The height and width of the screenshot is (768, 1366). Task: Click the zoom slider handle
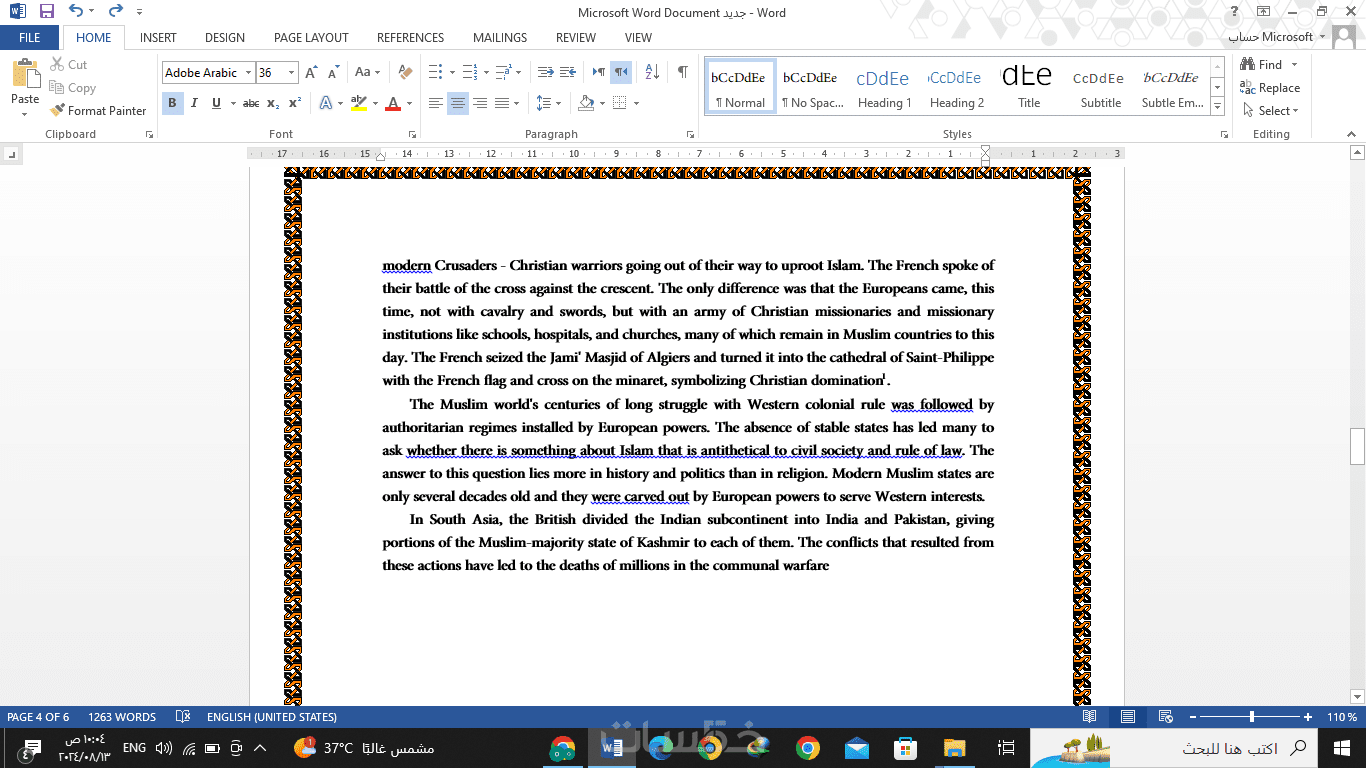tap(1252, 717)
